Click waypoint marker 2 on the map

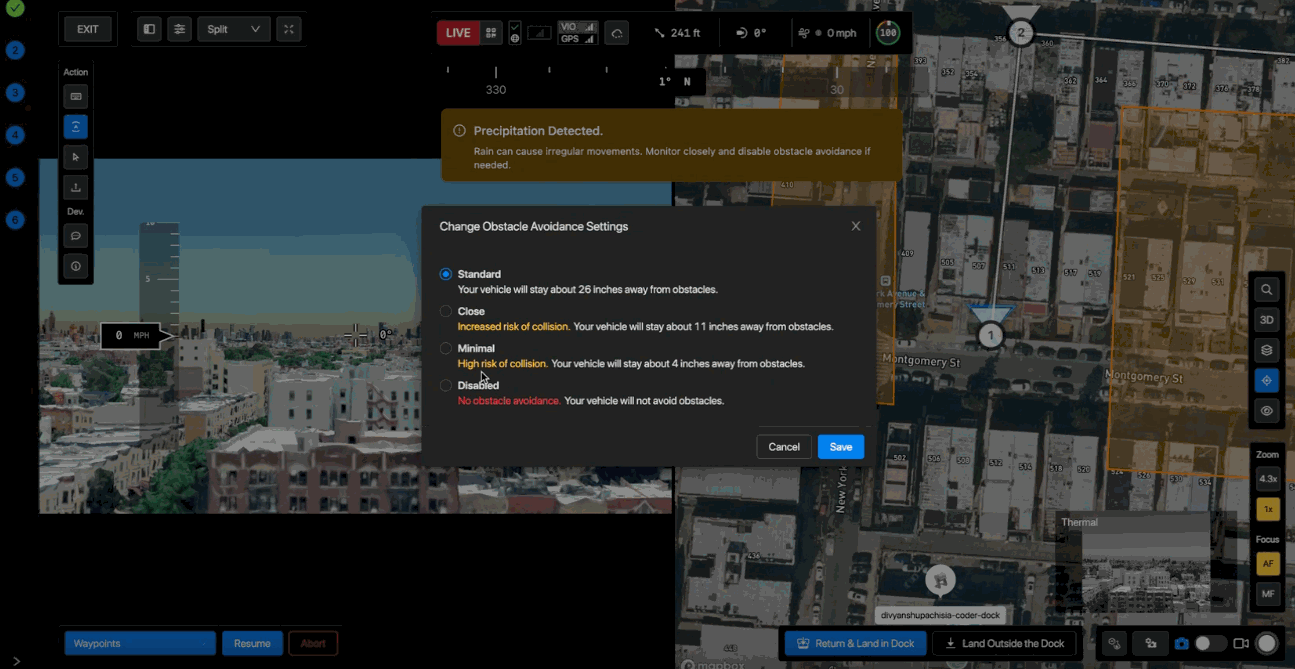point(1020,33)
